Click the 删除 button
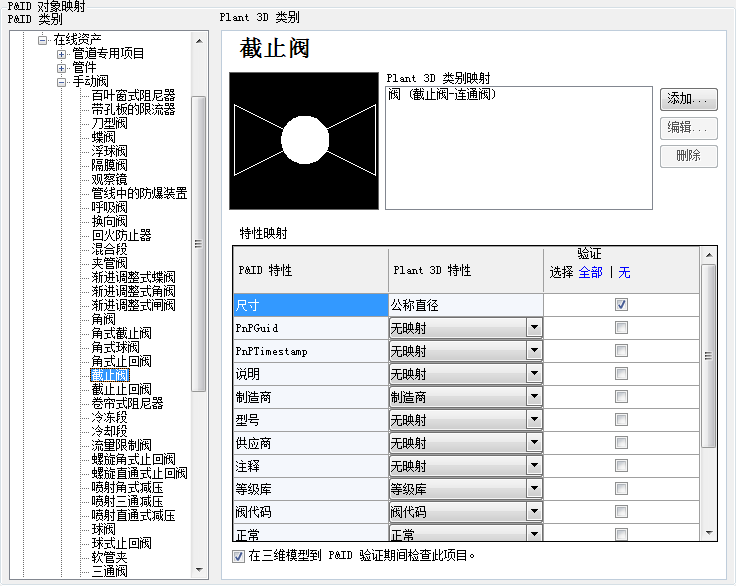Image resolution: width=736 pixels, height=586 pixels. pos(689,156)
